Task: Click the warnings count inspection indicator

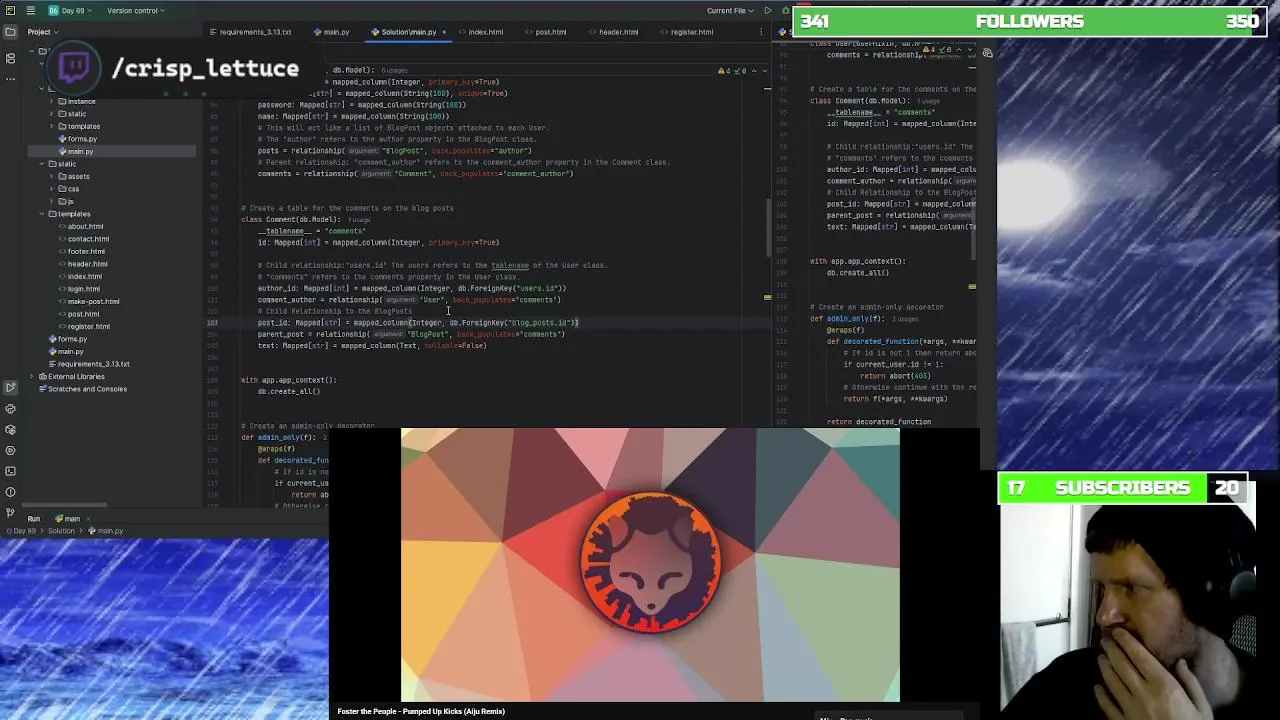Action: pyautogui.click(x=725, y=71)
